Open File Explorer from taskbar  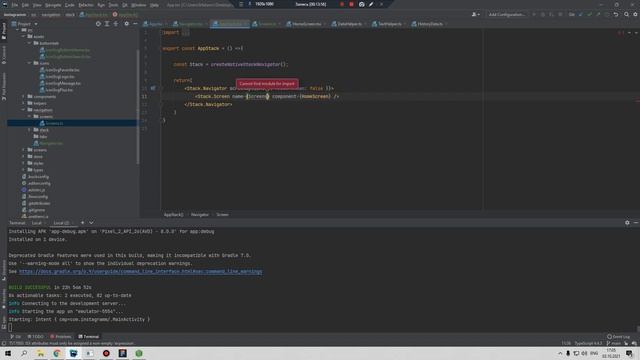[x=40, y=353]
